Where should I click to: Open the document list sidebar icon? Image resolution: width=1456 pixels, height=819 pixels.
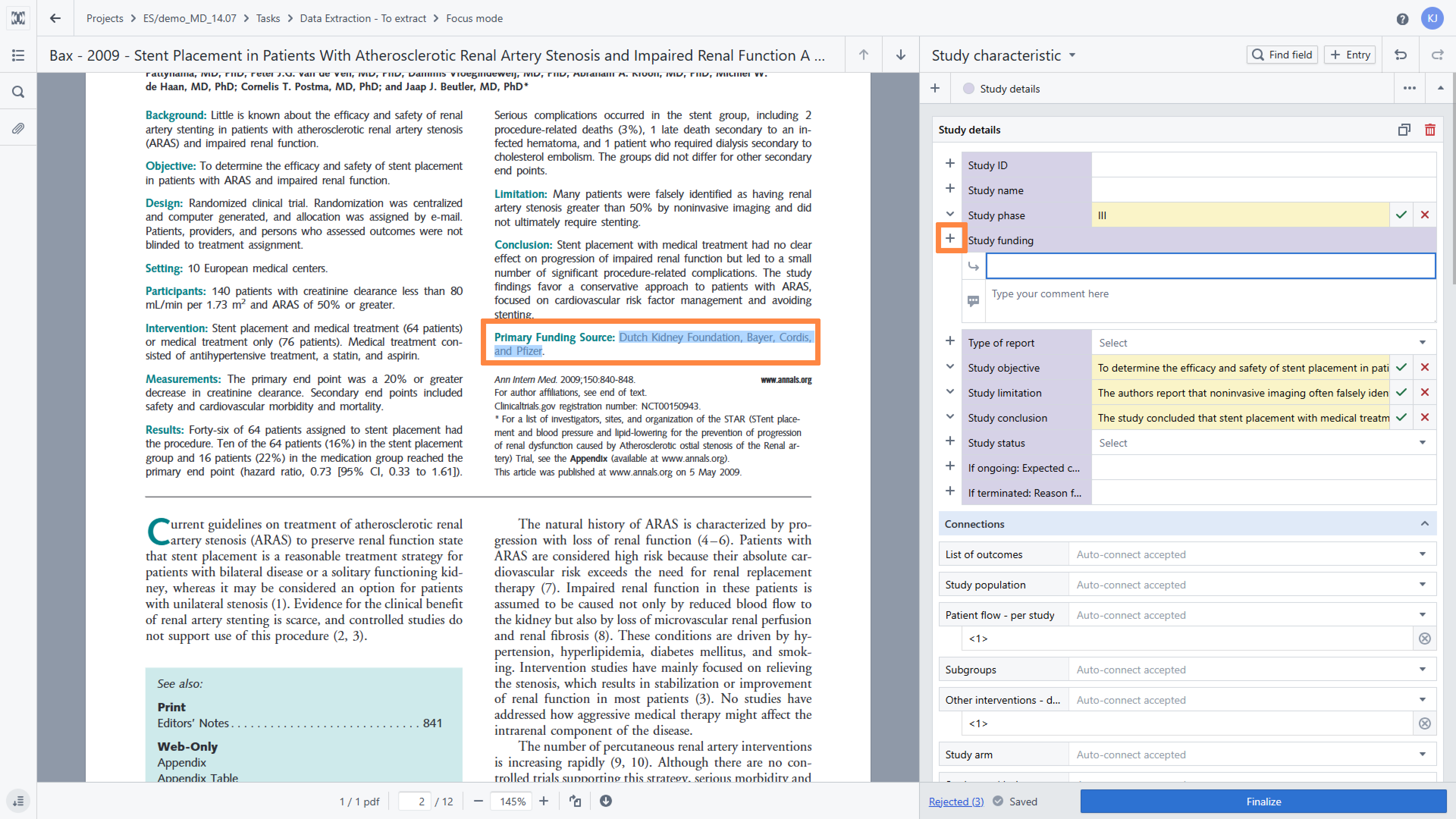[x=18, y=55]
